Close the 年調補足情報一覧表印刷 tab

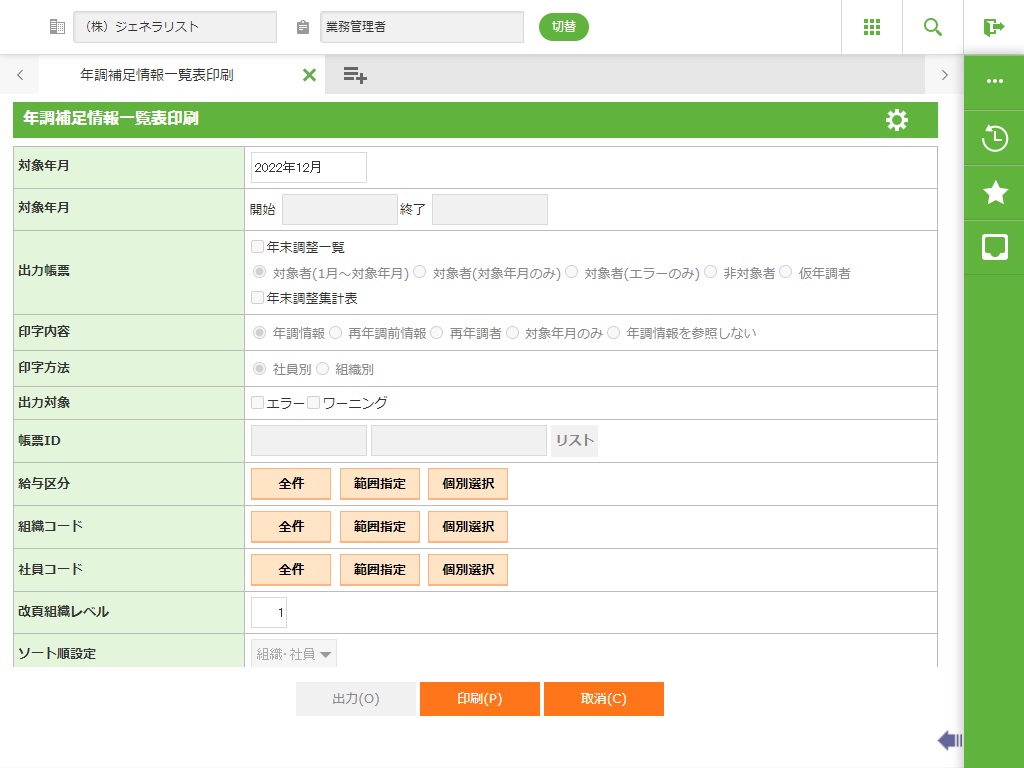(309, 75)
